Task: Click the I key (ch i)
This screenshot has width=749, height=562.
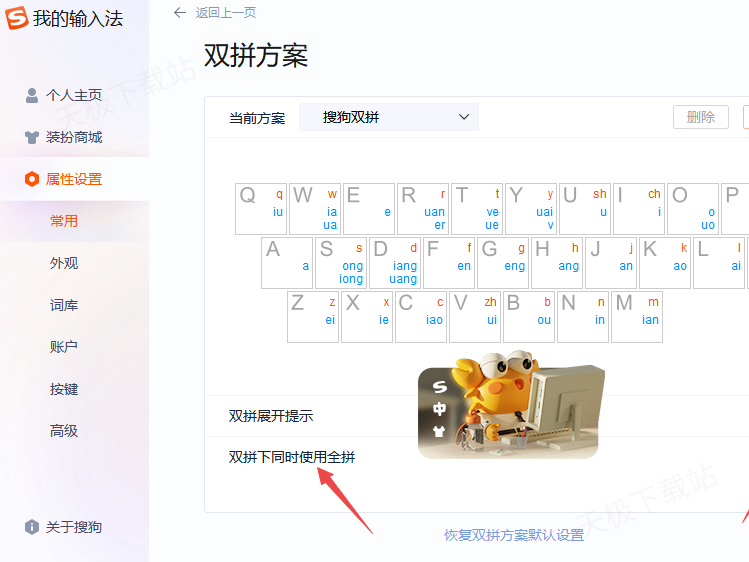Action: click(x=639, y=209)
